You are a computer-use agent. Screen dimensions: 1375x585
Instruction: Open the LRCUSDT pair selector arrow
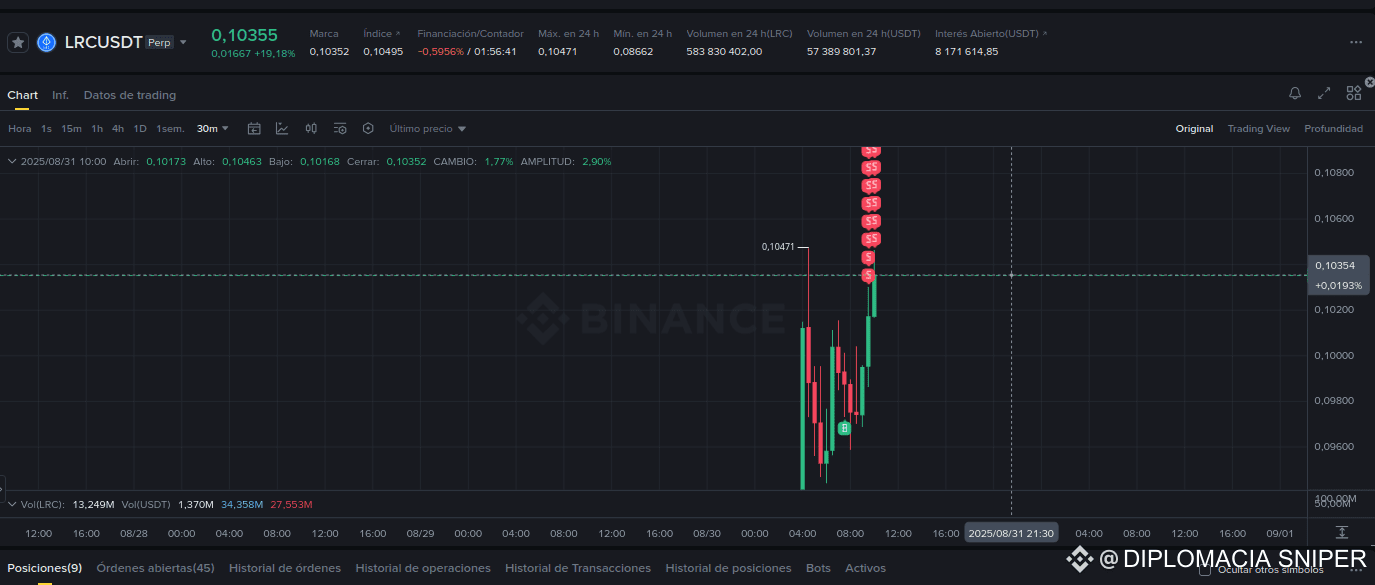point(183,42)
